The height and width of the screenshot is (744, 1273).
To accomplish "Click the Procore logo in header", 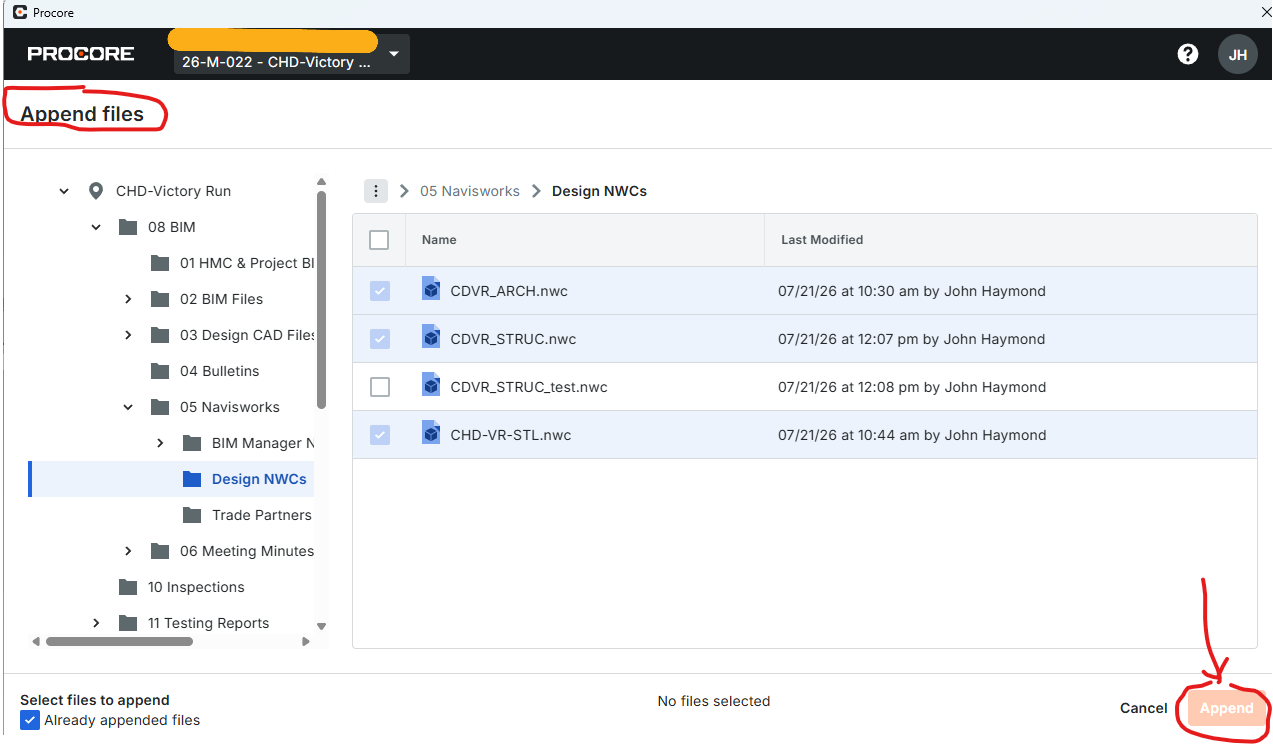I will (x=81, y=54).
